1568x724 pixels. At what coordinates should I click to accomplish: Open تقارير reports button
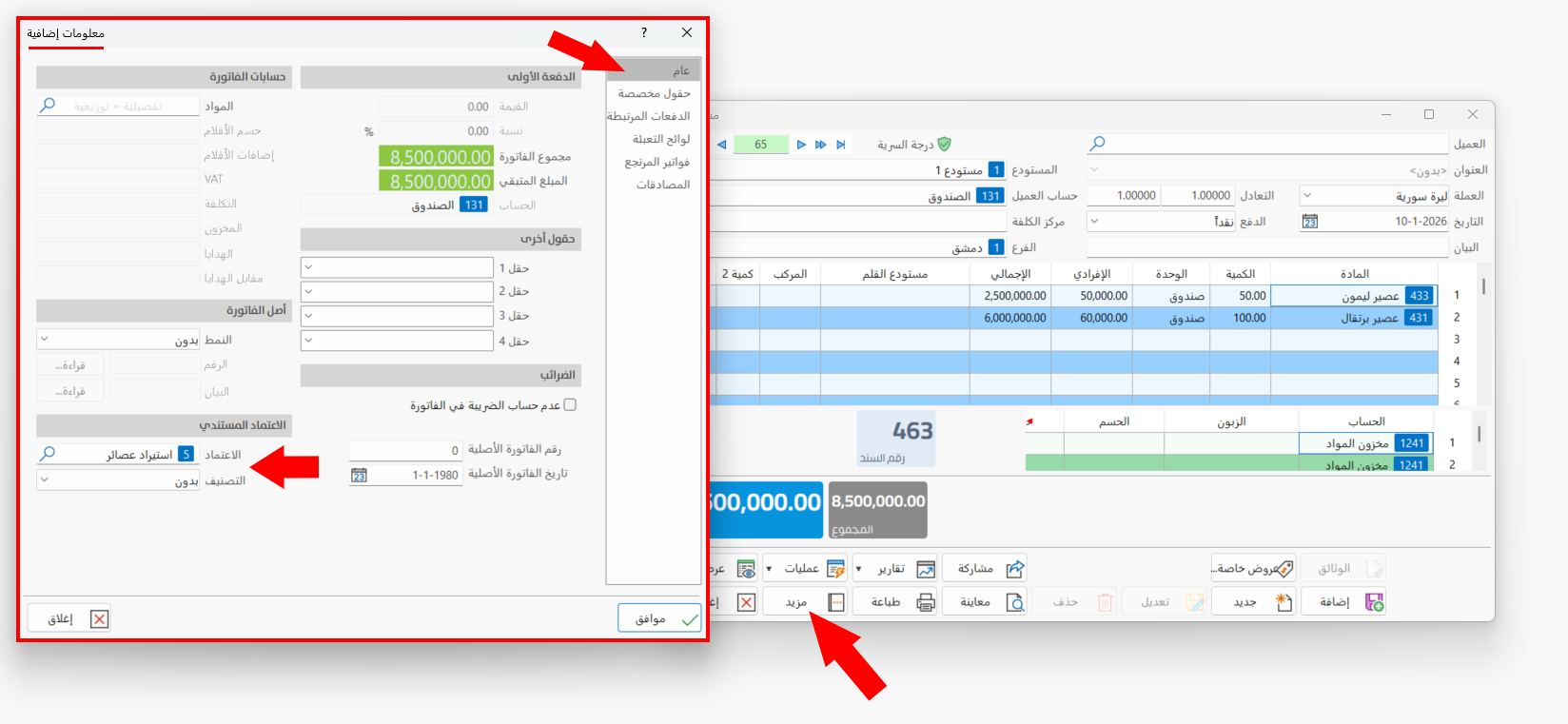(895, 569)
